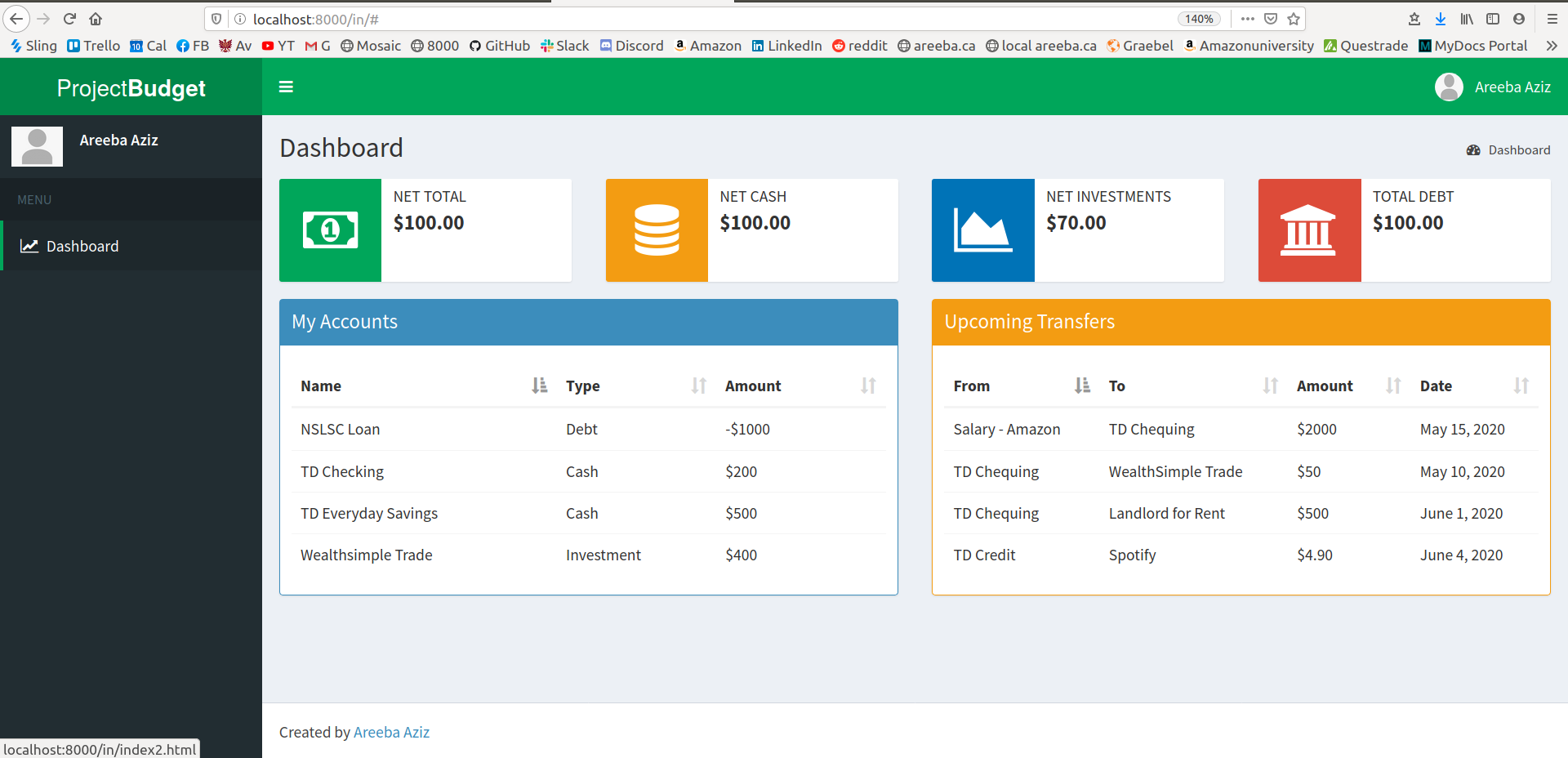This screenshot has width=1568, height=758.
Task: Sort Upcoming Transfers by Date
Action: [1474, 386]
